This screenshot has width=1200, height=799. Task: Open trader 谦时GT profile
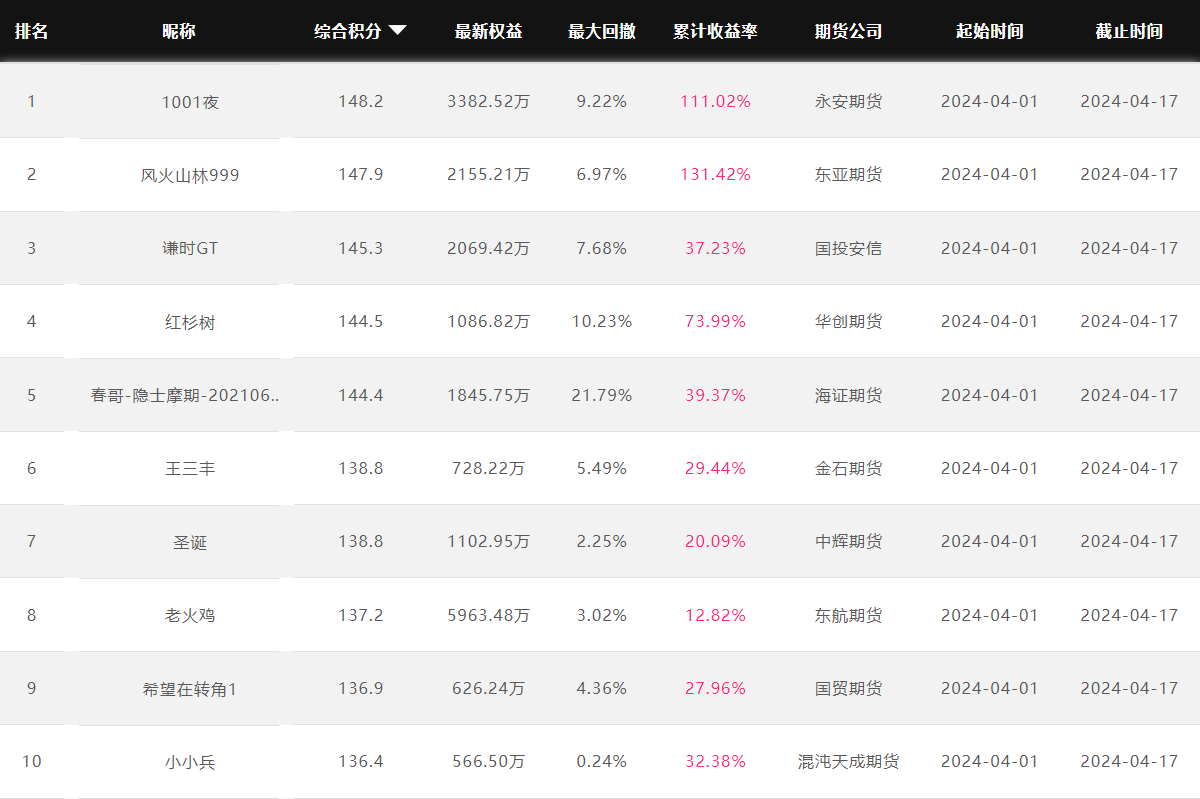190,248
